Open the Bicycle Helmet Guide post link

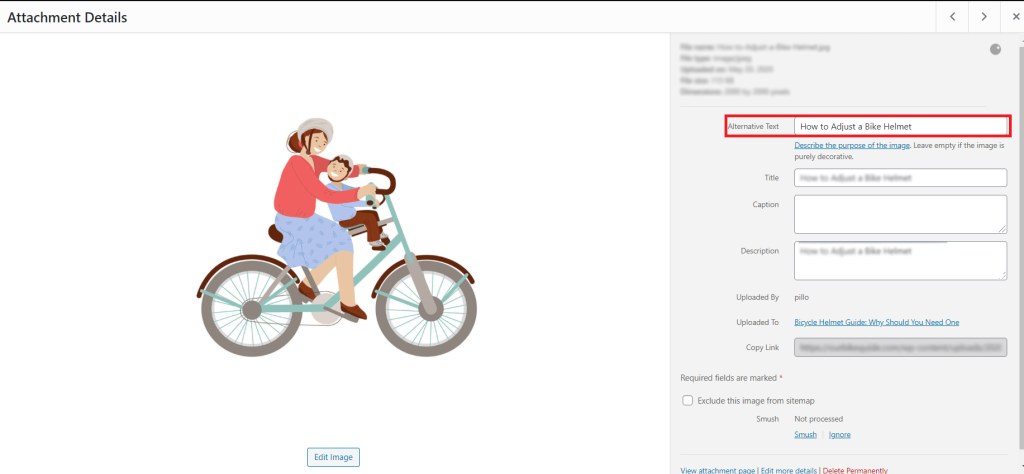tap(877, 322)
